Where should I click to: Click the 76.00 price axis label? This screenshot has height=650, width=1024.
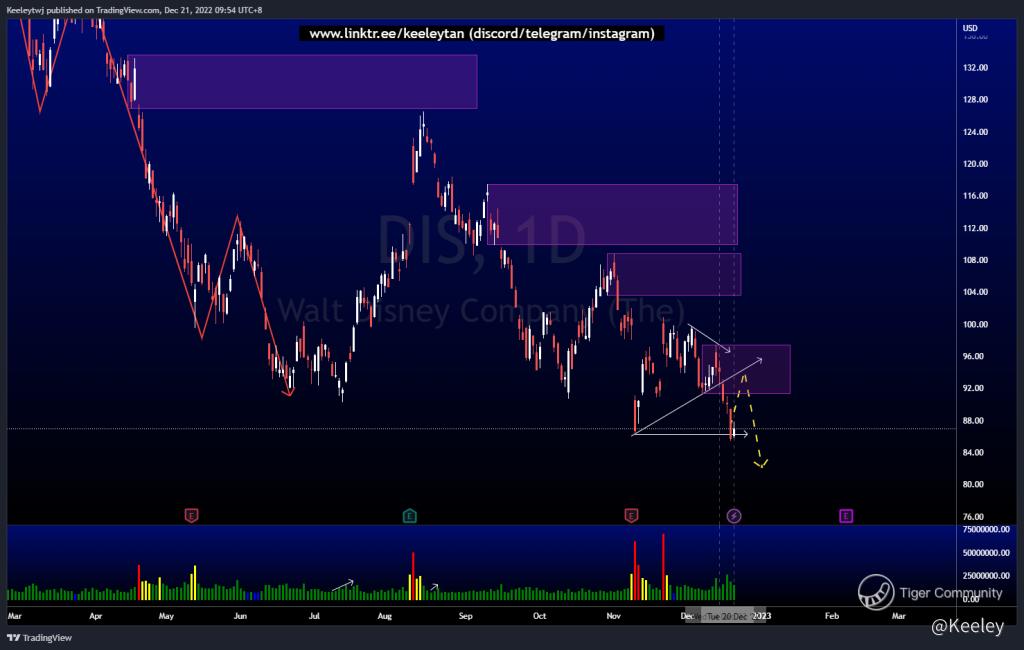973,517
